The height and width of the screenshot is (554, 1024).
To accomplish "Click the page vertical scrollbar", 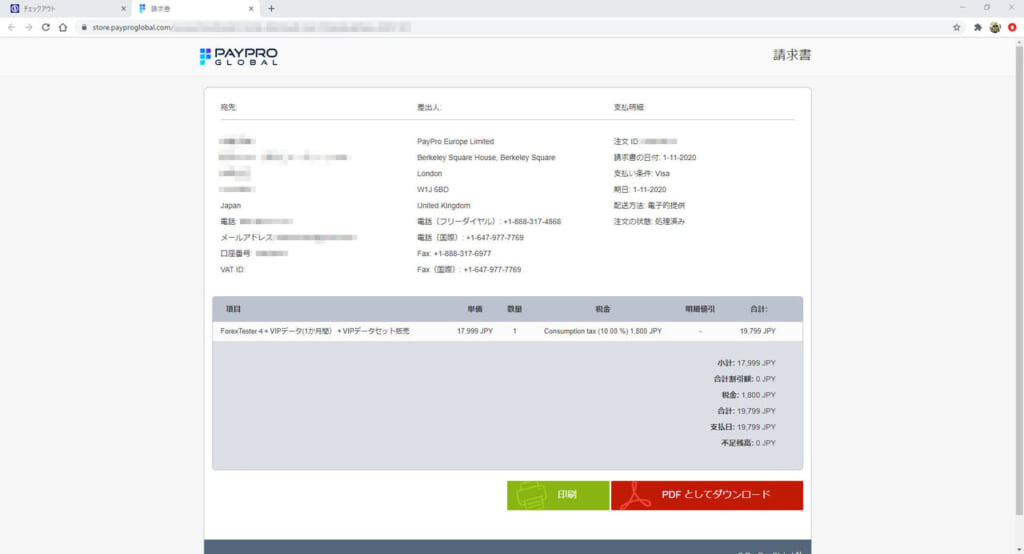I will tap(1019, 281).
